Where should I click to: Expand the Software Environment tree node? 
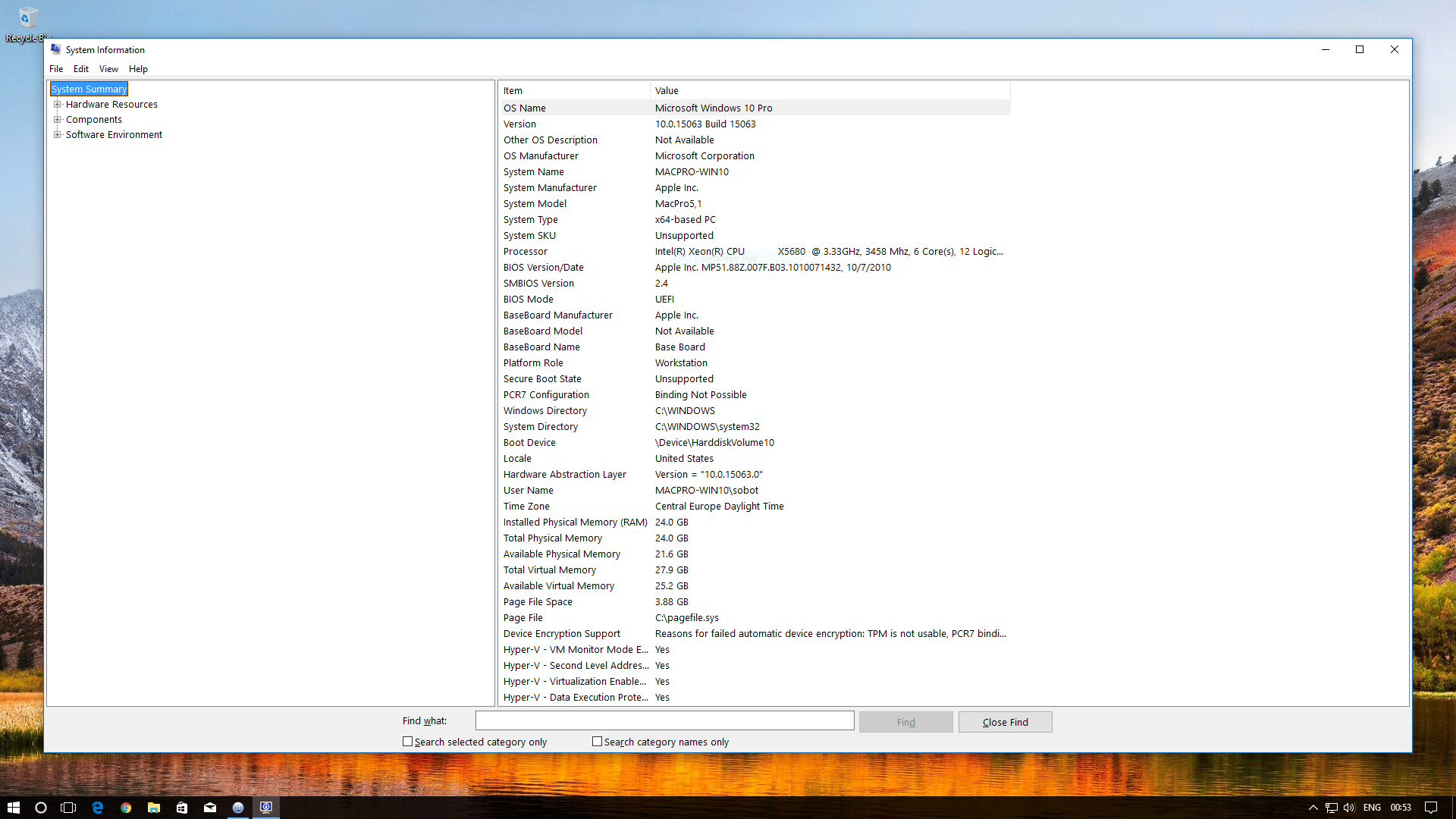(x=57, y=135)
